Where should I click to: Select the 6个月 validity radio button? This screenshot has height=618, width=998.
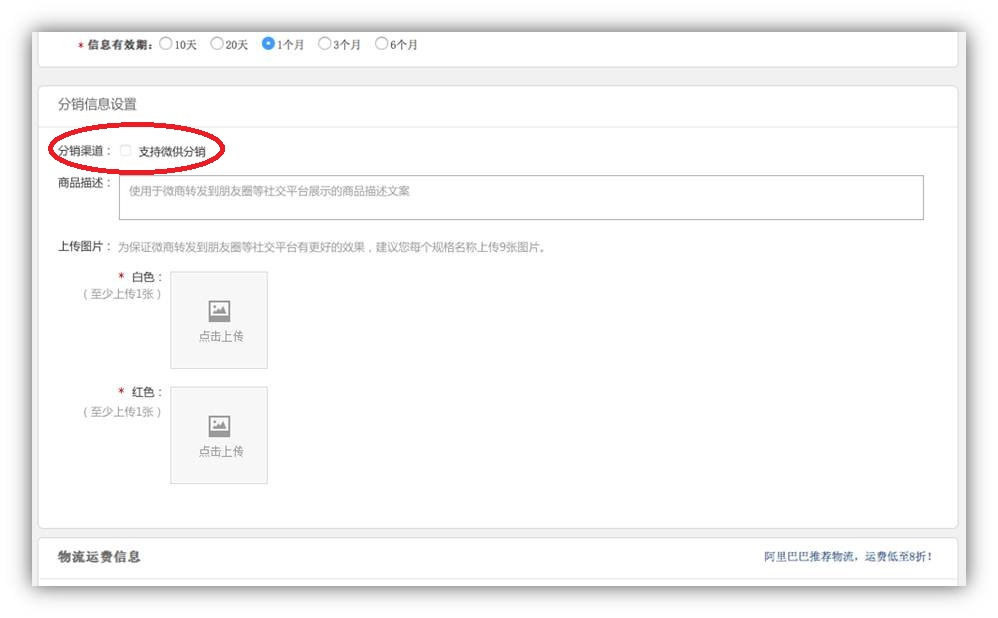[381, 43]
